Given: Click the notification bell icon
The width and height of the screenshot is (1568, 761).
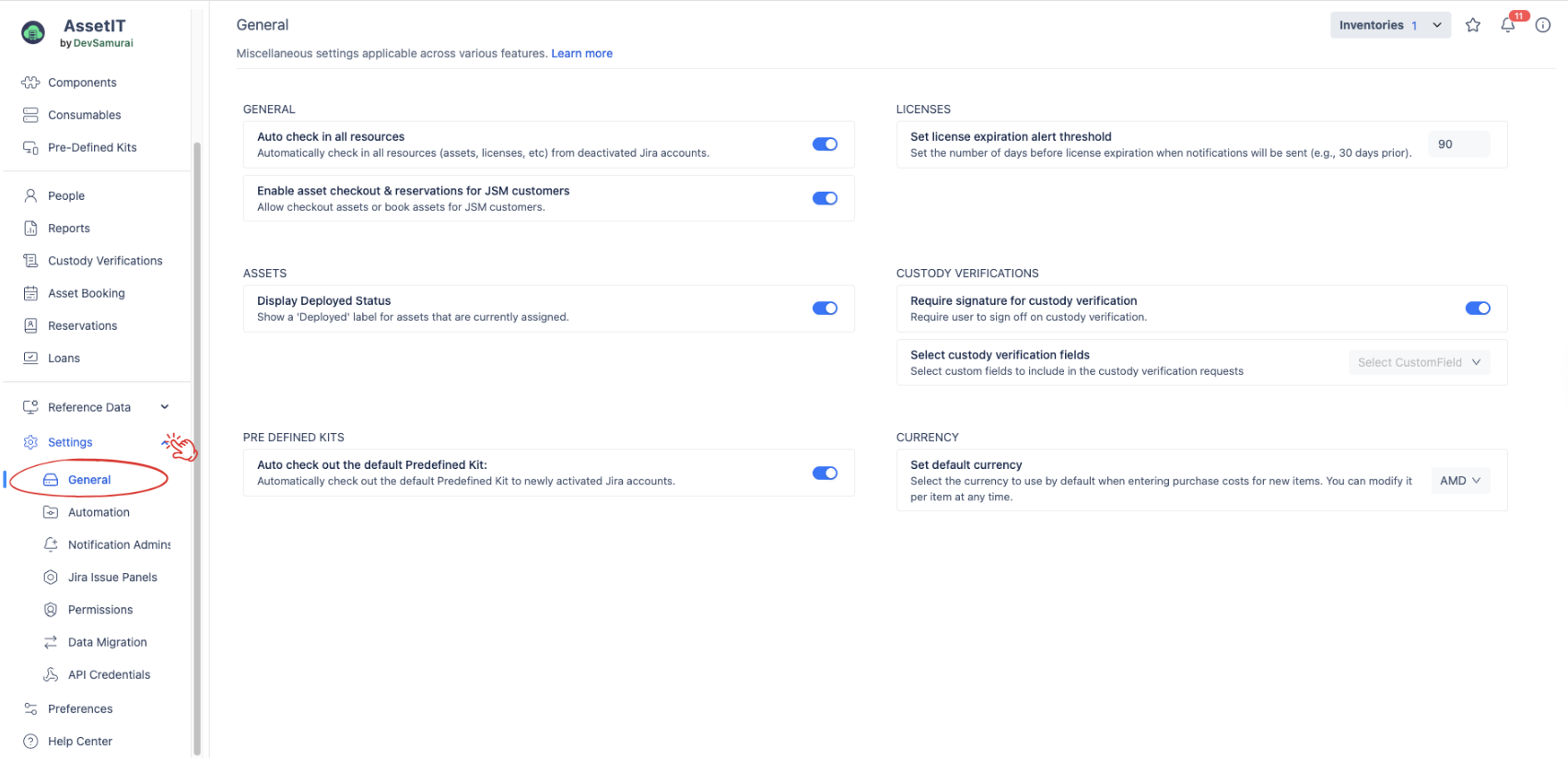Looking at the screenshot, I should coord(1507,25).
